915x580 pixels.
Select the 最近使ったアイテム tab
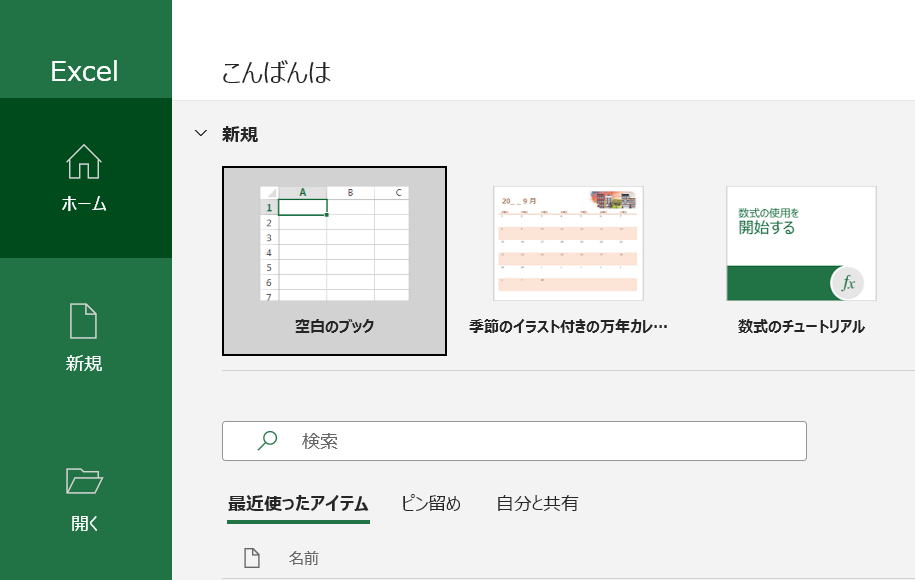tap(297, 503)
